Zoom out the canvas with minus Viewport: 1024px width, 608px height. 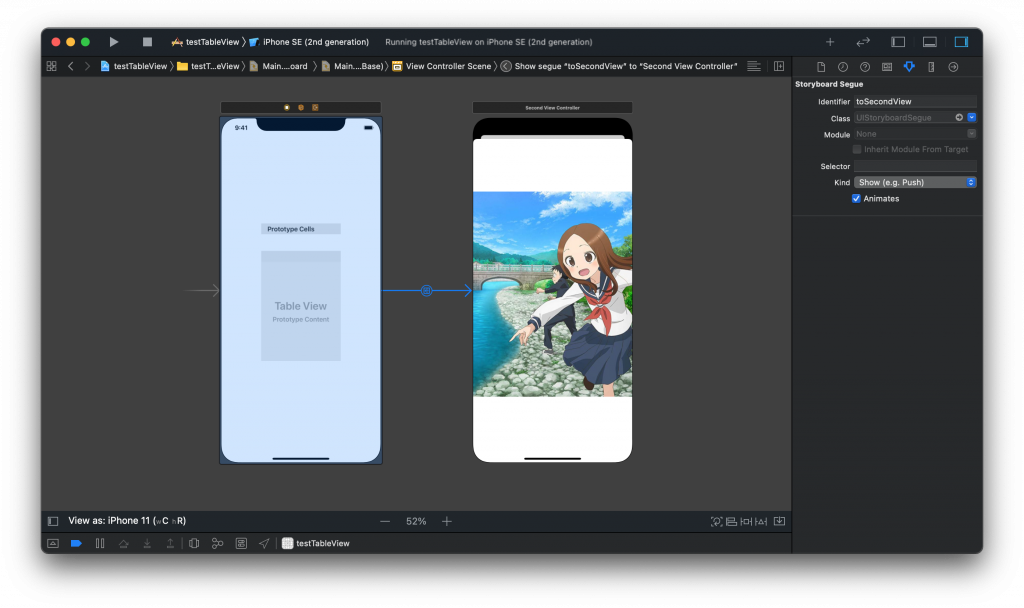point(385,521)
